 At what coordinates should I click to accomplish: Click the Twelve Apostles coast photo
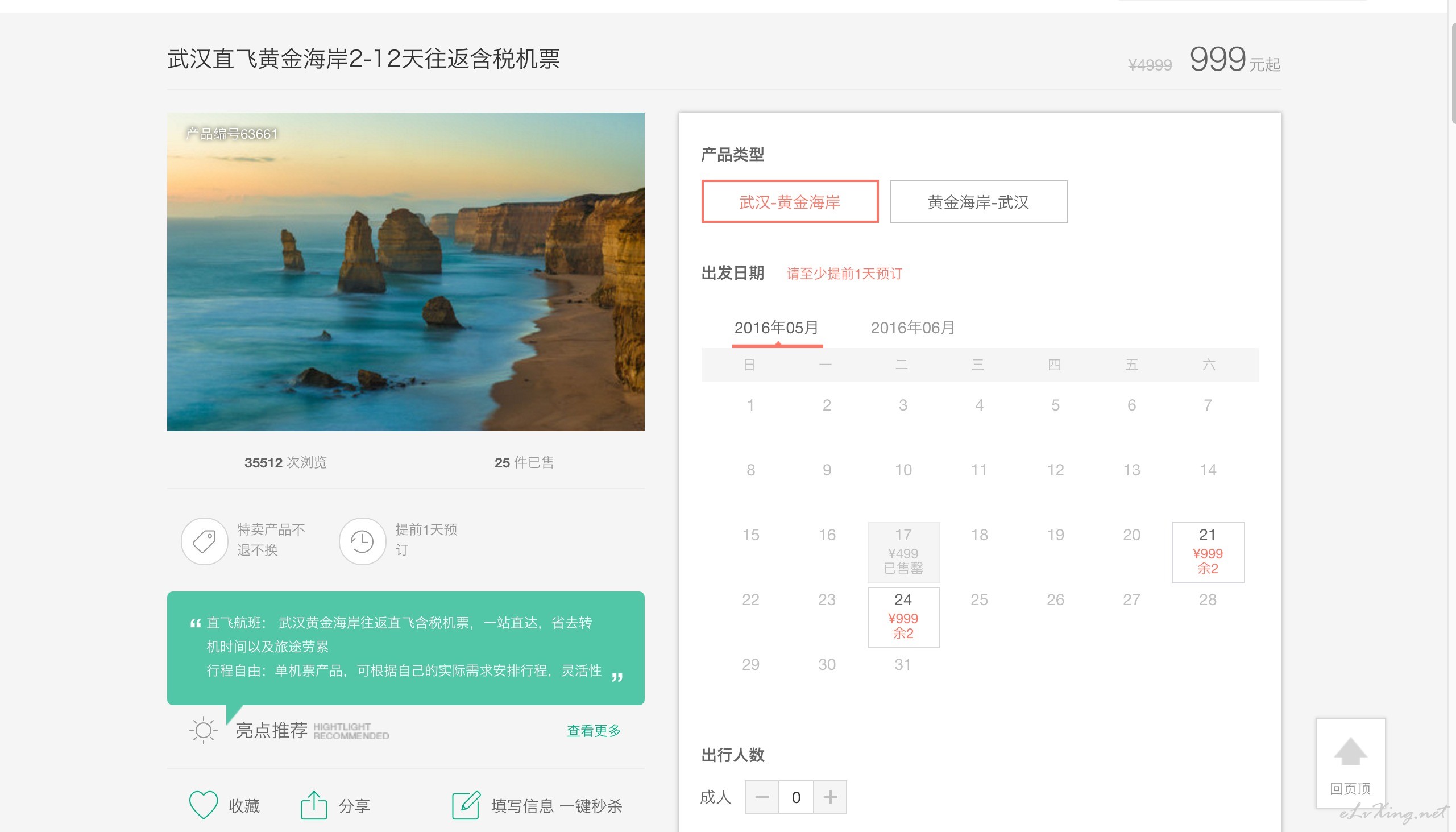click(405, 271)
